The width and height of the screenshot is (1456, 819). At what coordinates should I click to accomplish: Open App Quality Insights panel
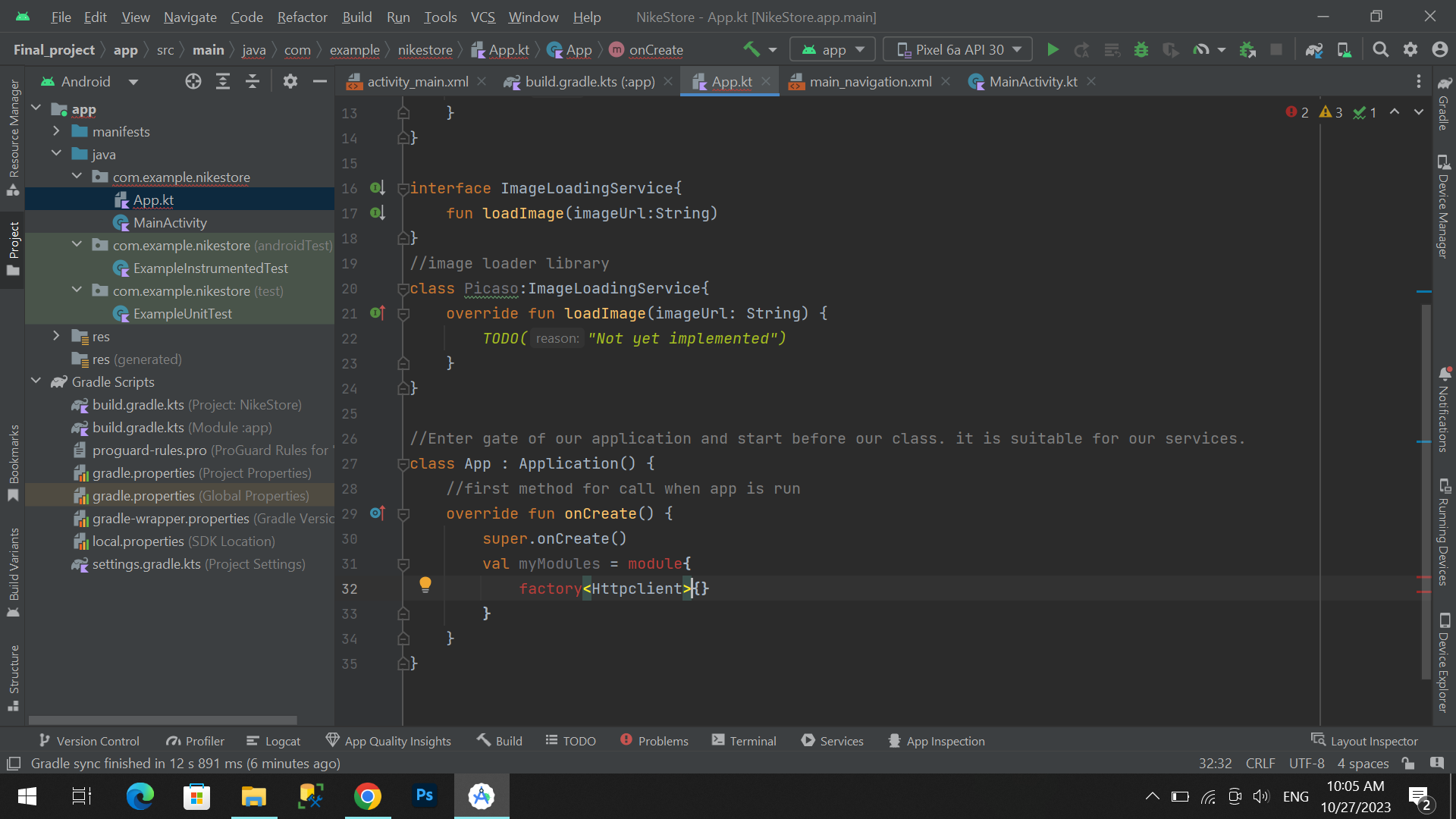click(388, 741)
